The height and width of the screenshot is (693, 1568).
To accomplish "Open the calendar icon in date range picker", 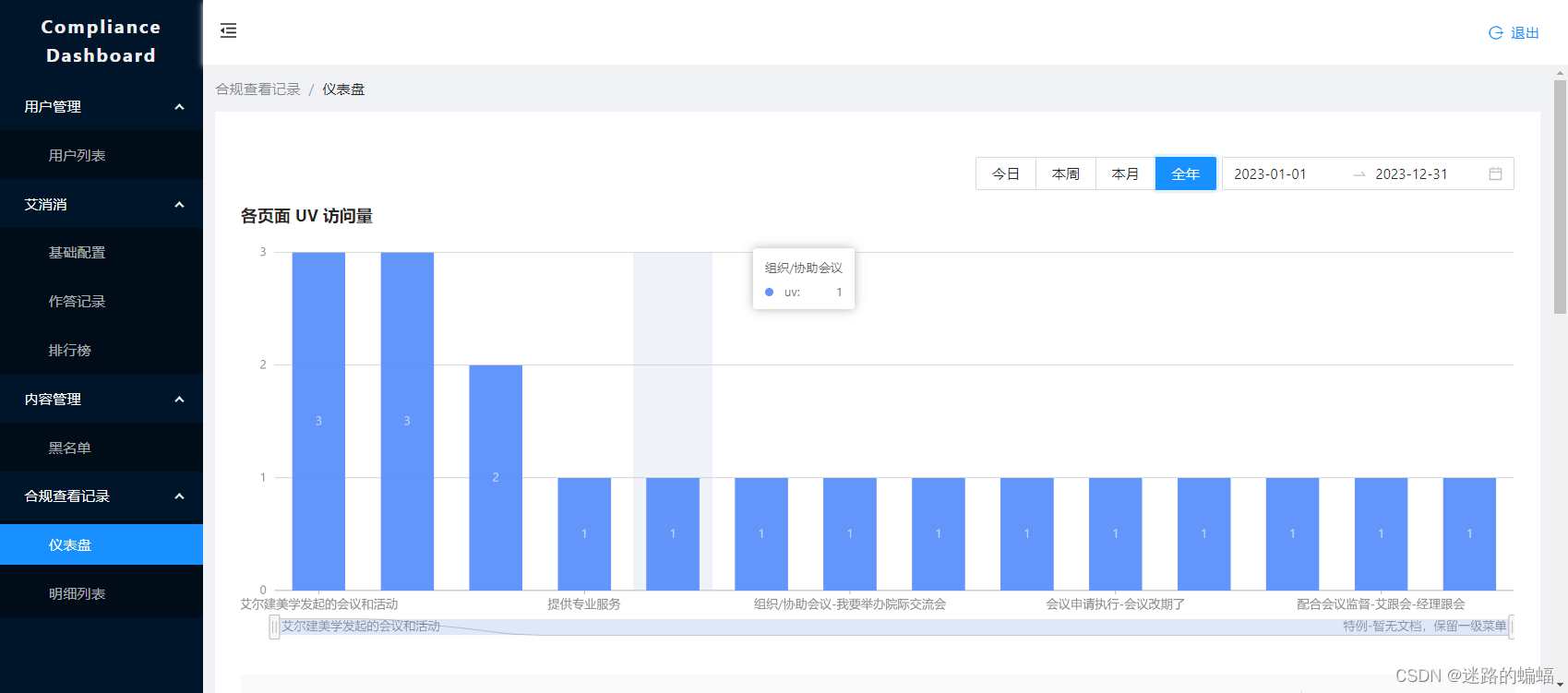I will 1495,173.
